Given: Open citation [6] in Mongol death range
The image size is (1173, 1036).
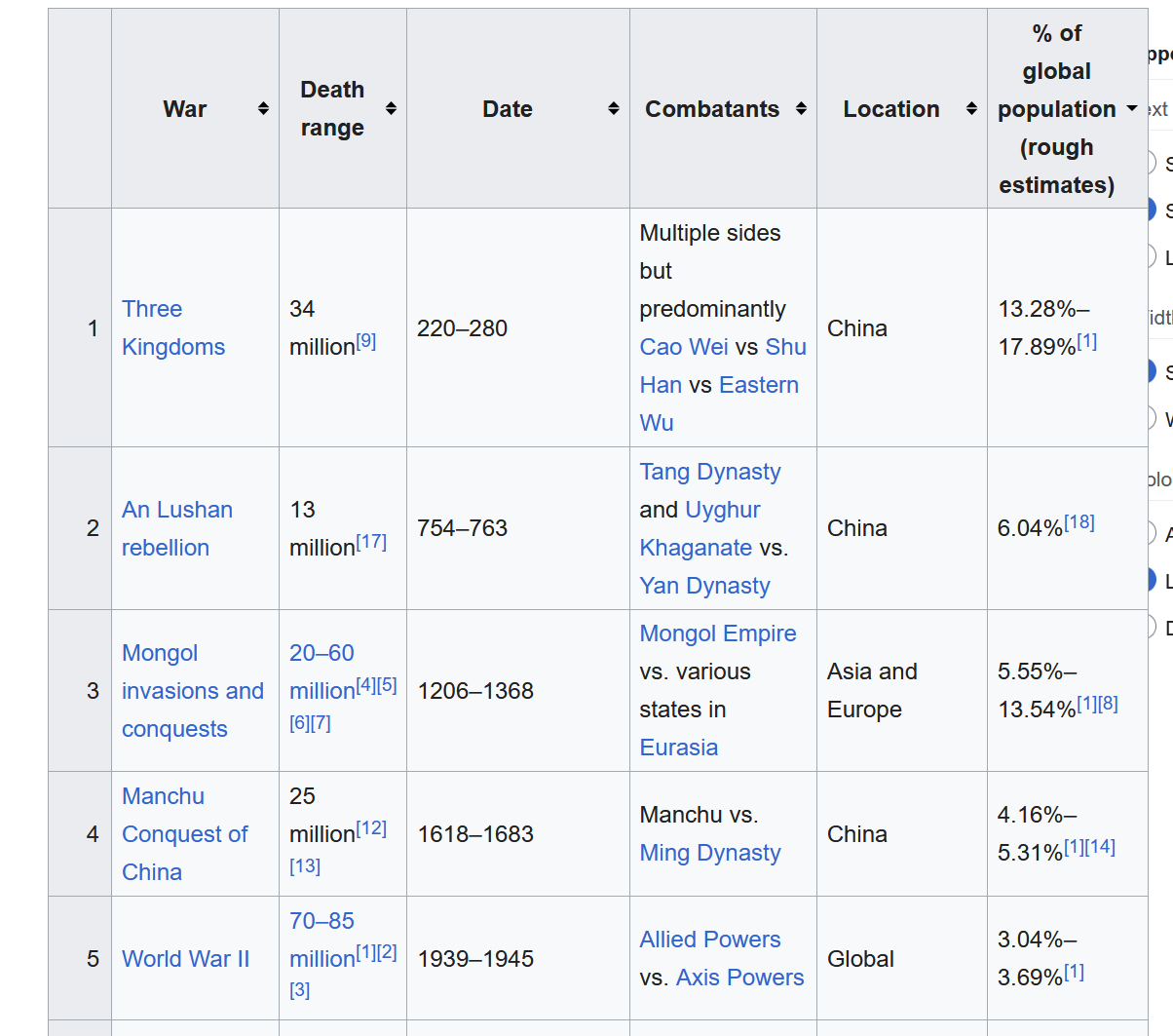Looking at the screenshot, I should 299,723.
